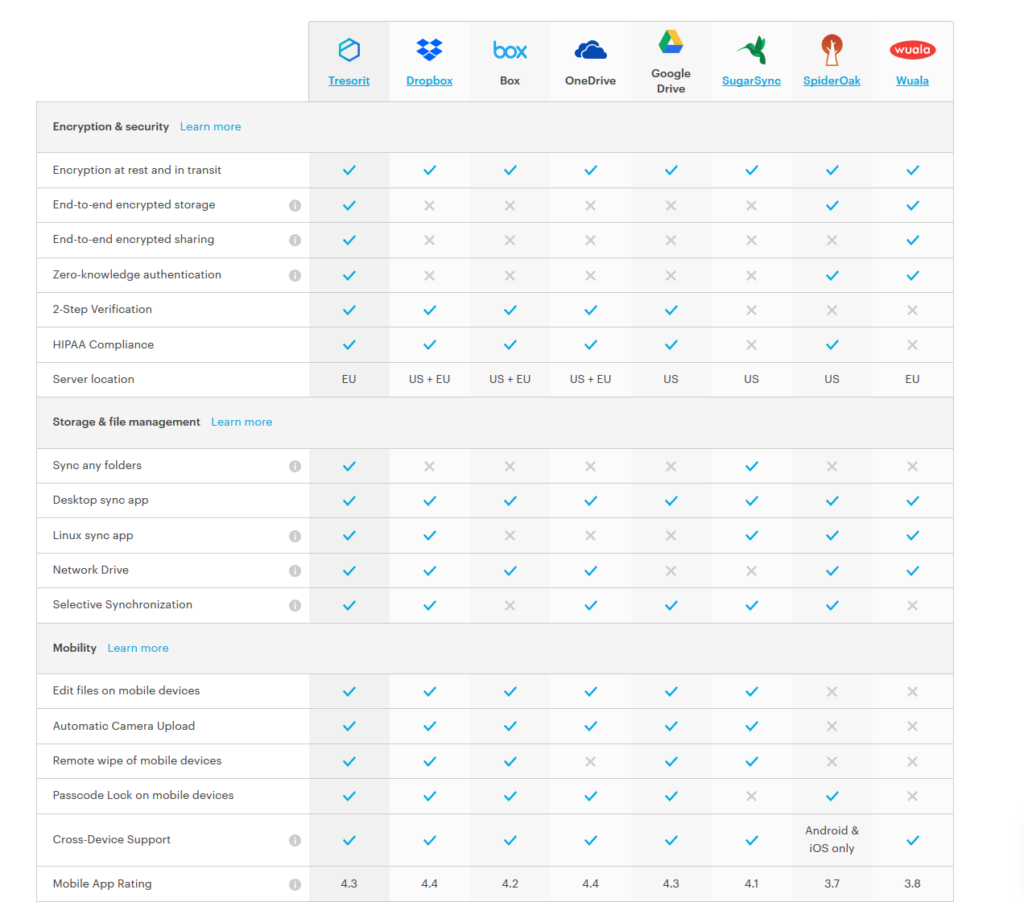Click the OneDrive cloud logo

pyautogui.click(x=590, y=50)
